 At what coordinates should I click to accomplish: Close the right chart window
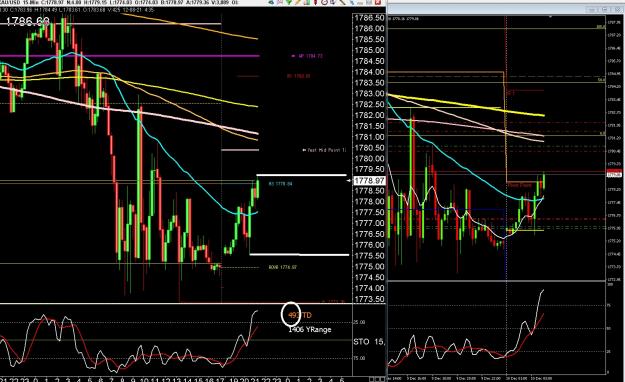click(619, 10)
